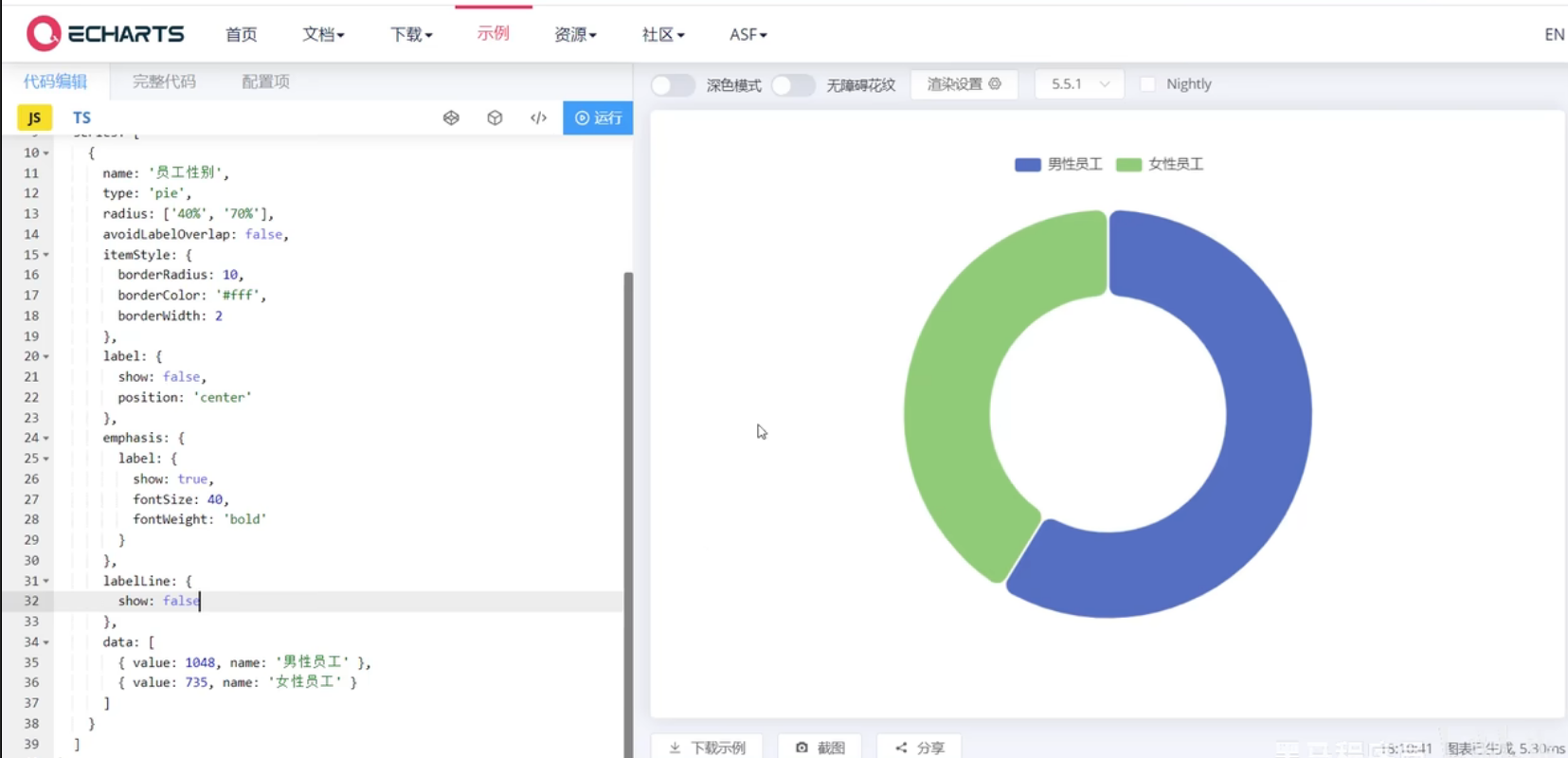The image size is (1568, 758).
Task: Click radius array ['40%', '70%']
Action: (x=215, y=214)
